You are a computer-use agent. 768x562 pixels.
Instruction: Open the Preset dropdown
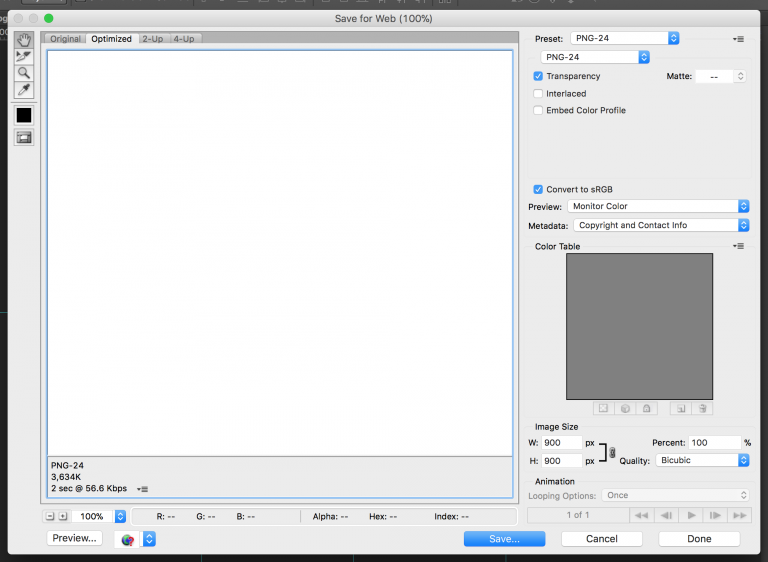click(625, 38)
